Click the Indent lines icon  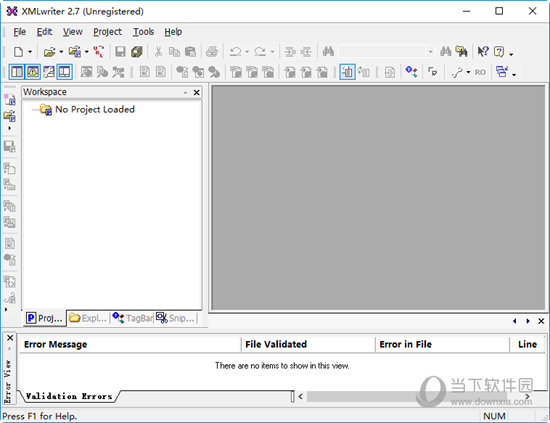290,52
